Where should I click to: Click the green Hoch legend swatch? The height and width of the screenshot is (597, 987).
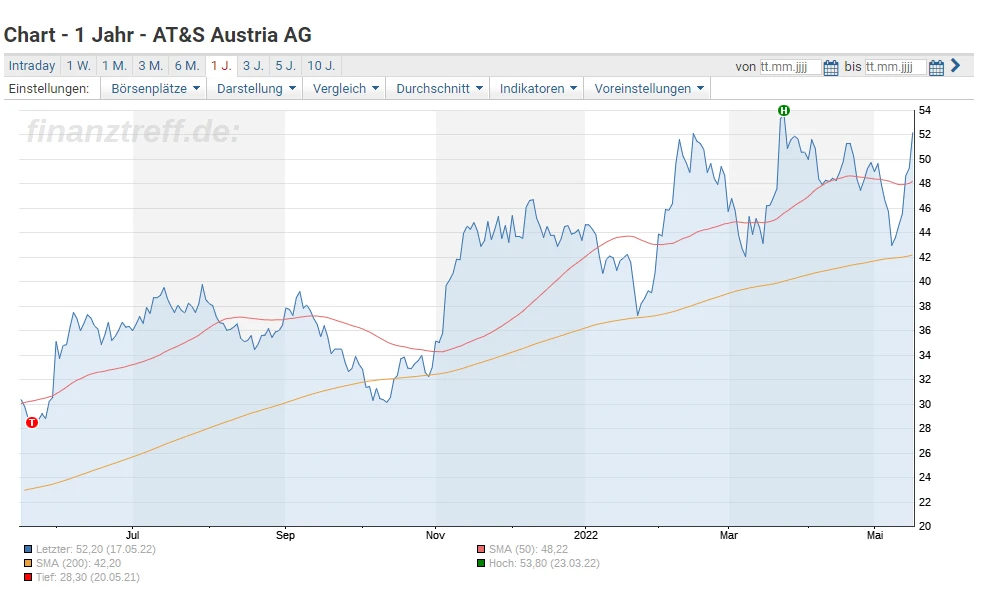click(x=481, y=563)
